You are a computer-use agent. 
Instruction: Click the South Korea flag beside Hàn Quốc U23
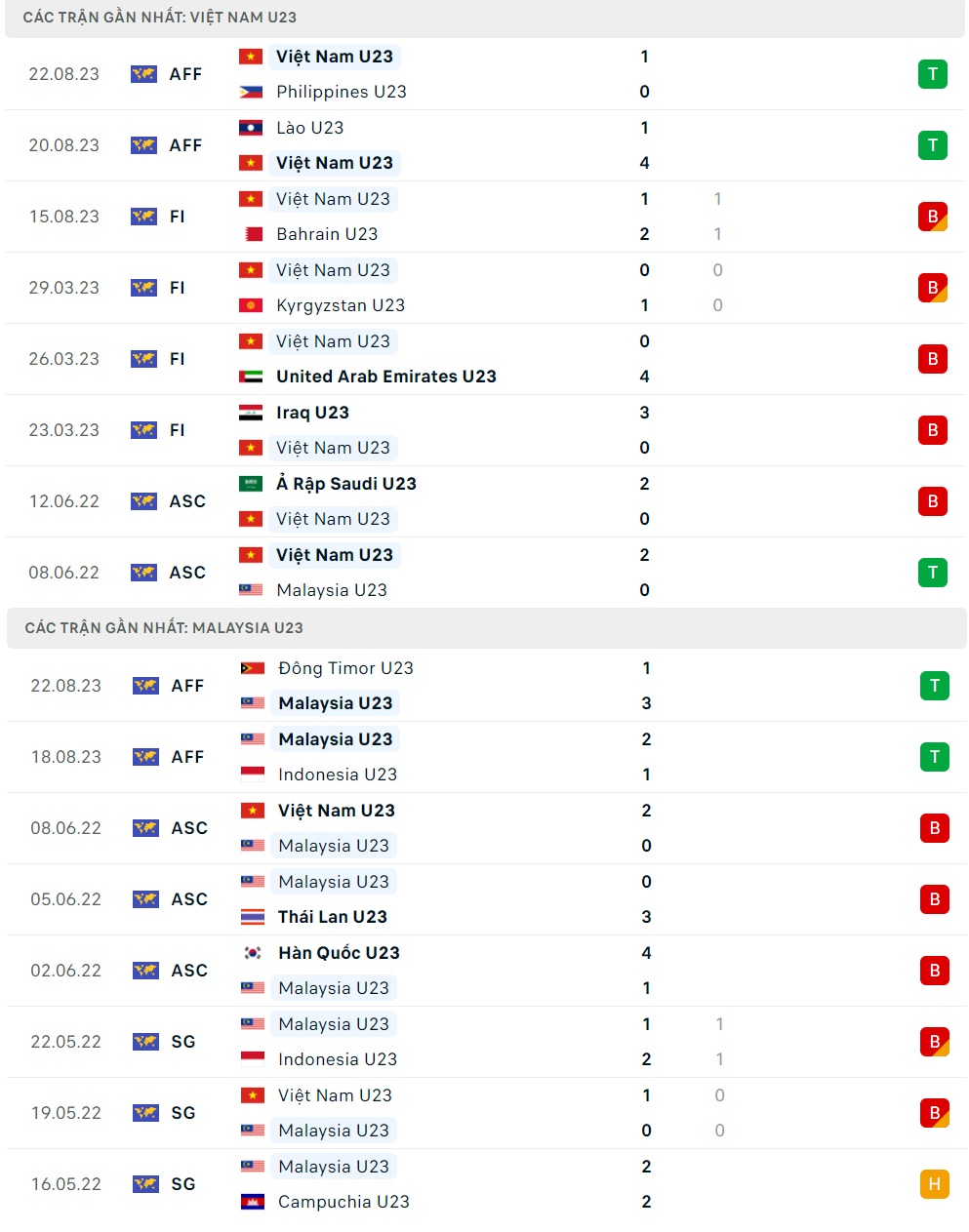point(251,953)
